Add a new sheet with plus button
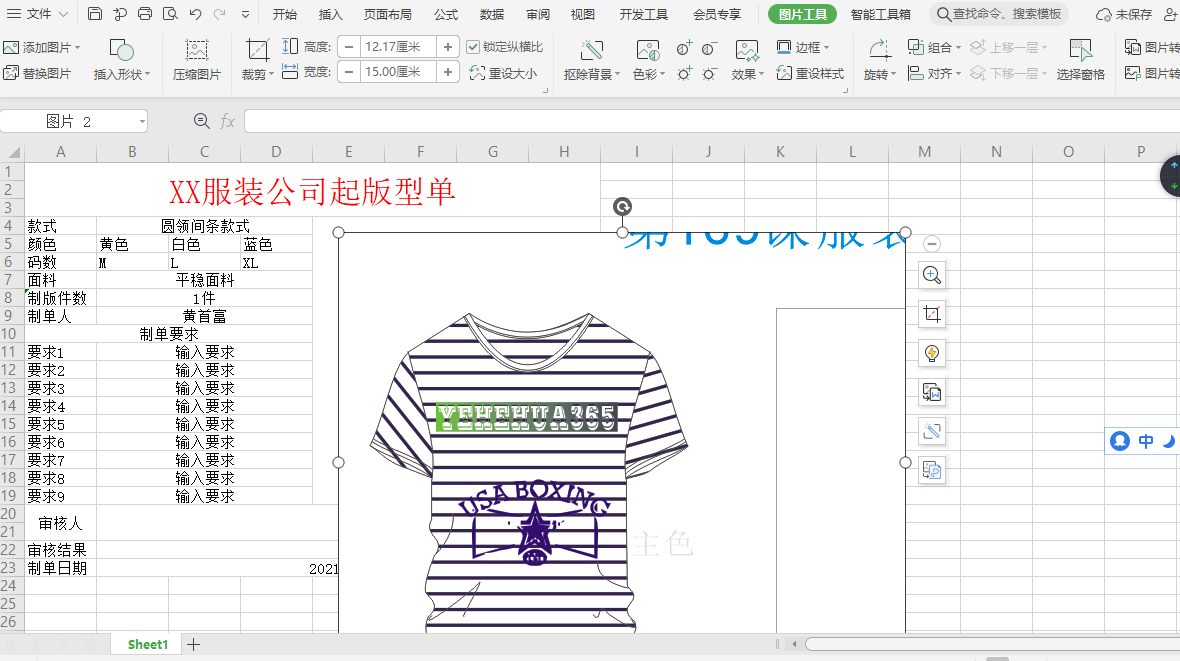The image size is (1180, 661). point(193,644)
